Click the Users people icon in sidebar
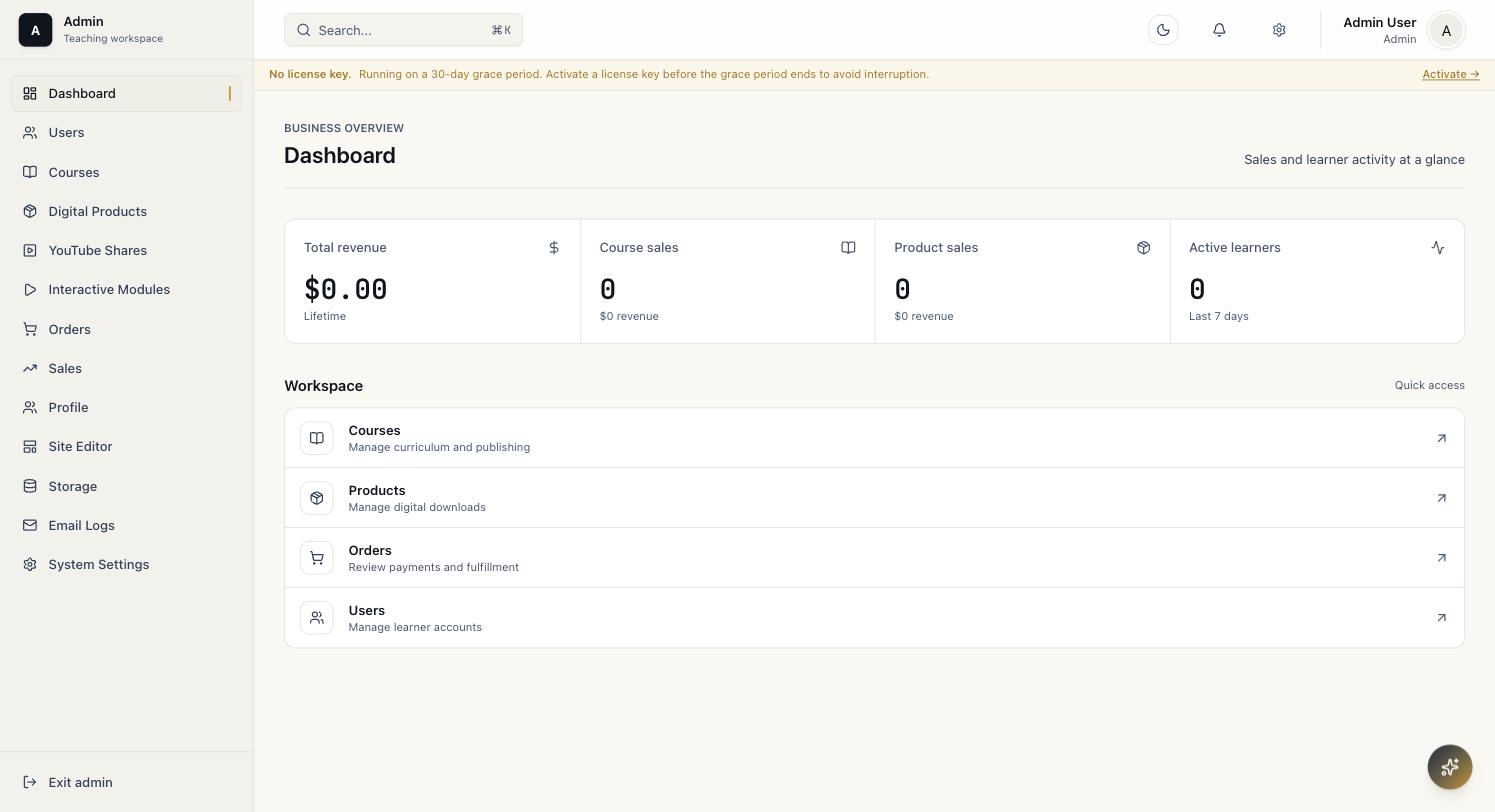The image size is (1495, 812). click(x=30, y=132)
